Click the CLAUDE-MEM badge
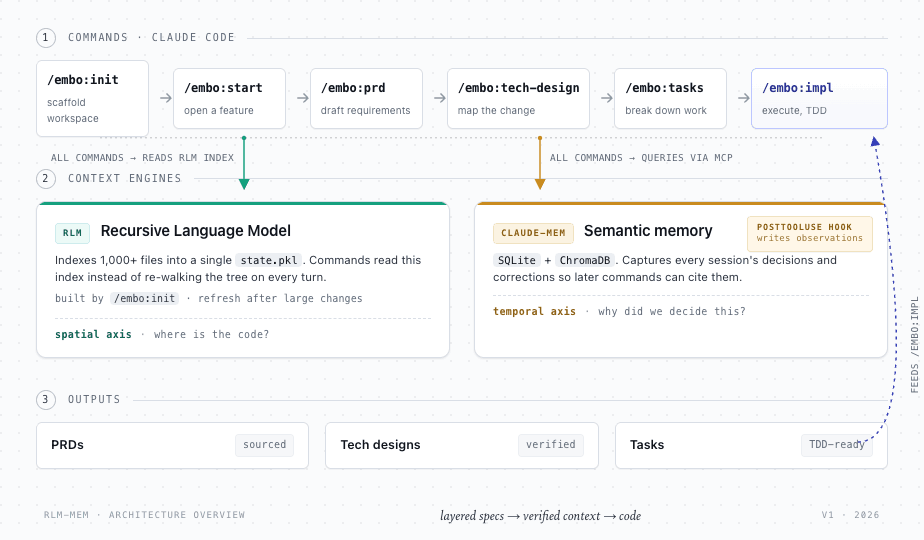Image resolution: width=924 pixels, height=540 pixels. click(x=533, y=233)
